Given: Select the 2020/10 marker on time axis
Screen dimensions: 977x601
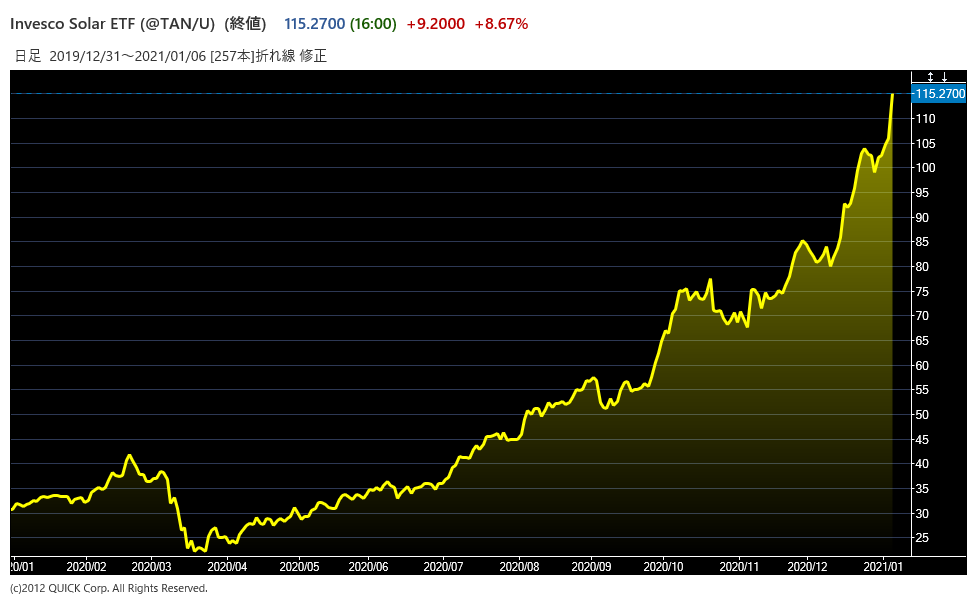Looking at the screenshot, I should click(663, 565).
